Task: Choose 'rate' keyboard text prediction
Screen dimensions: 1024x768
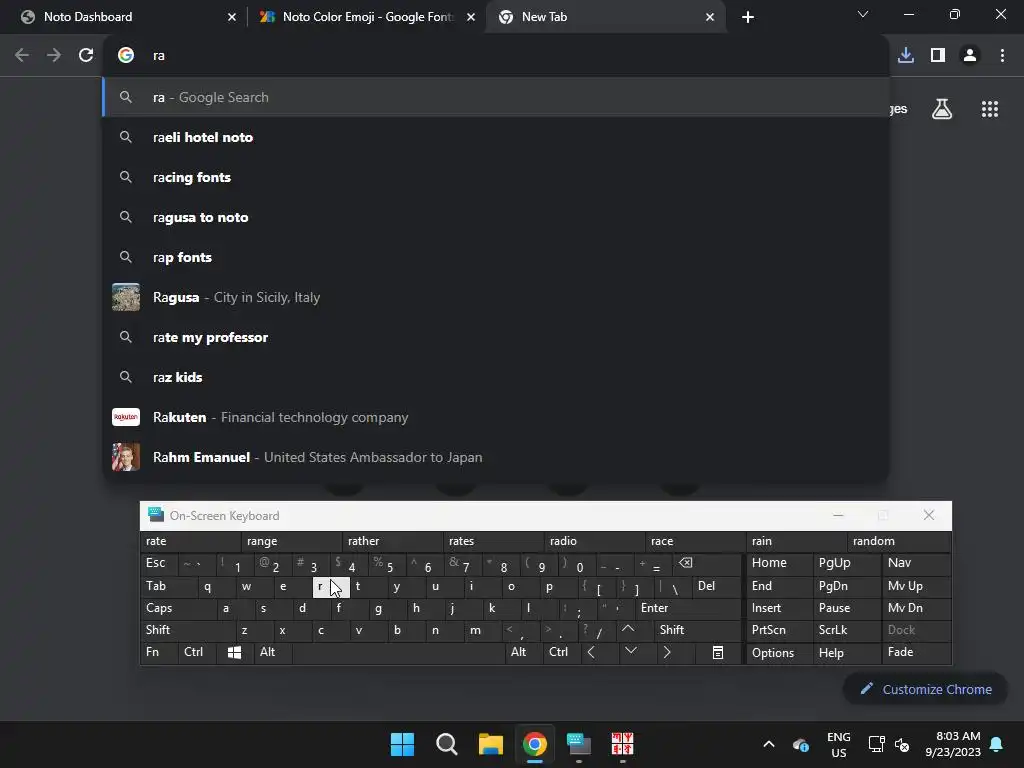Action: pyautogui.click(x=191, y=541)
